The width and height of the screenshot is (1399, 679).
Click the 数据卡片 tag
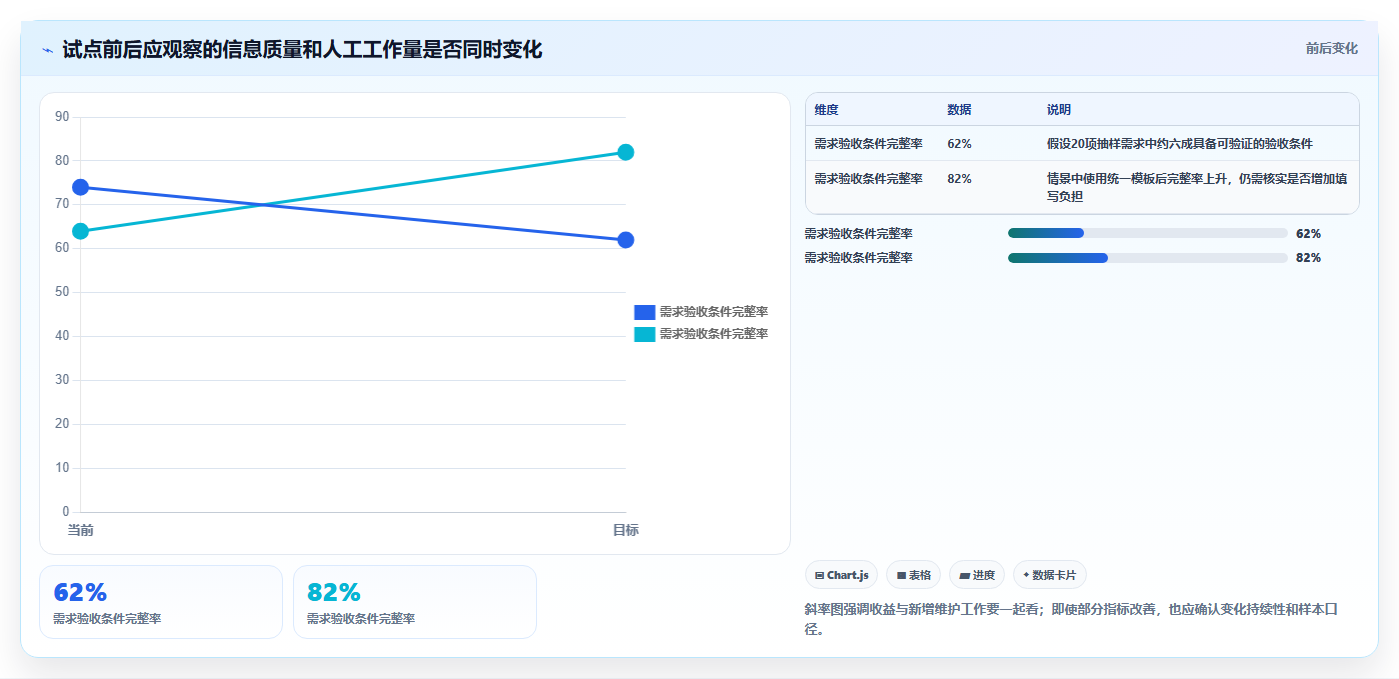click(1049, 575)
